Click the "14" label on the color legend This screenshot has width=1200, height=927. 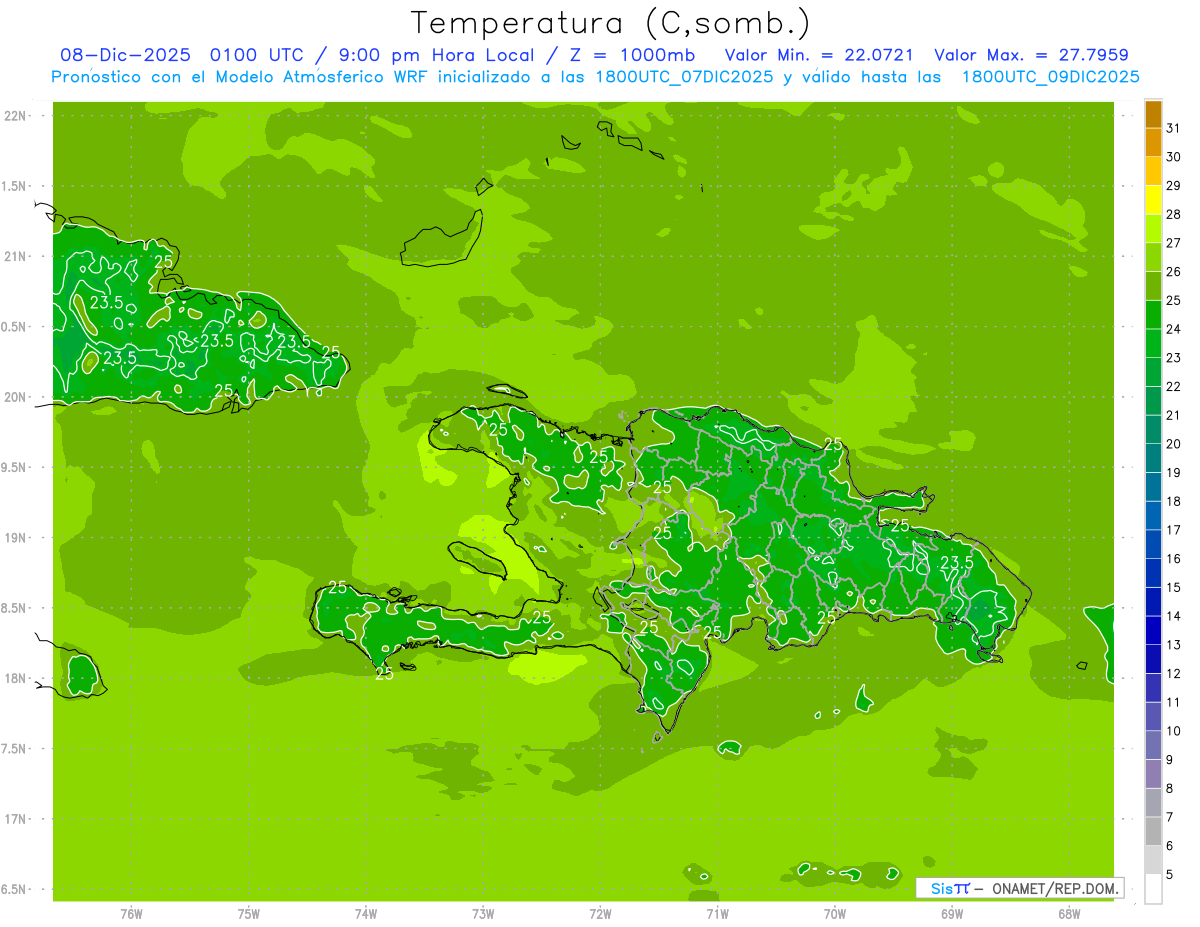[x=1174, y=616]
